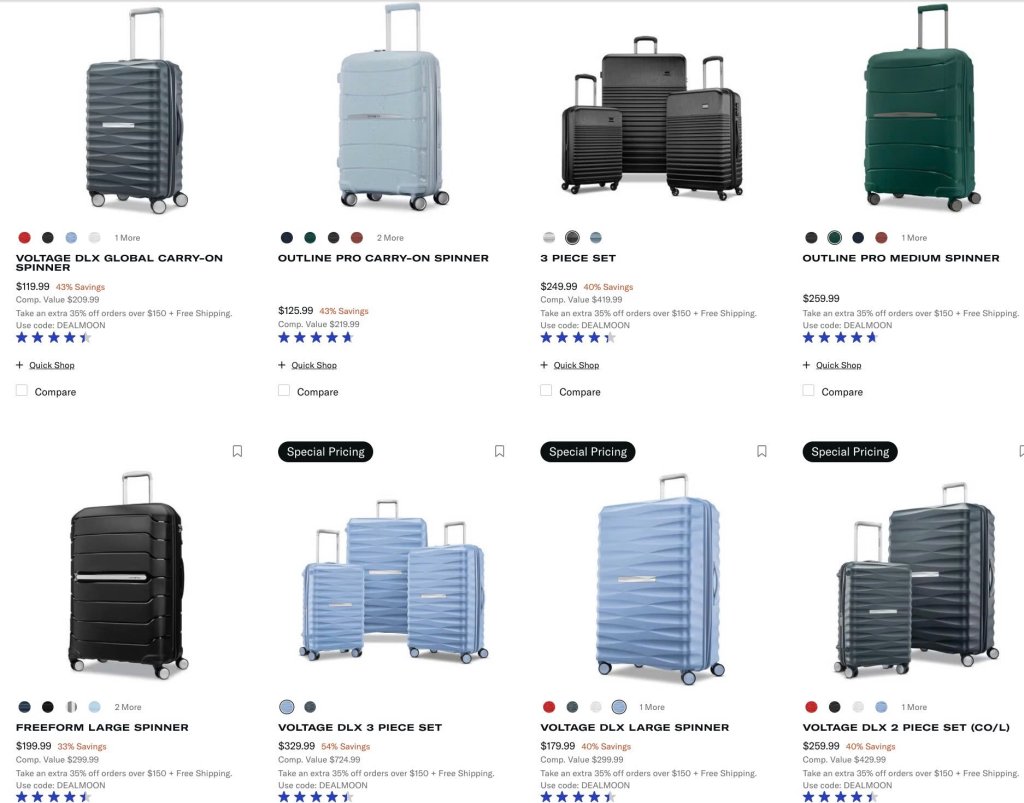This screenshot has height=803, width=1024.
Task: Enable Compare for Outline Pro Medium Spinner
Action: [808, 390]
